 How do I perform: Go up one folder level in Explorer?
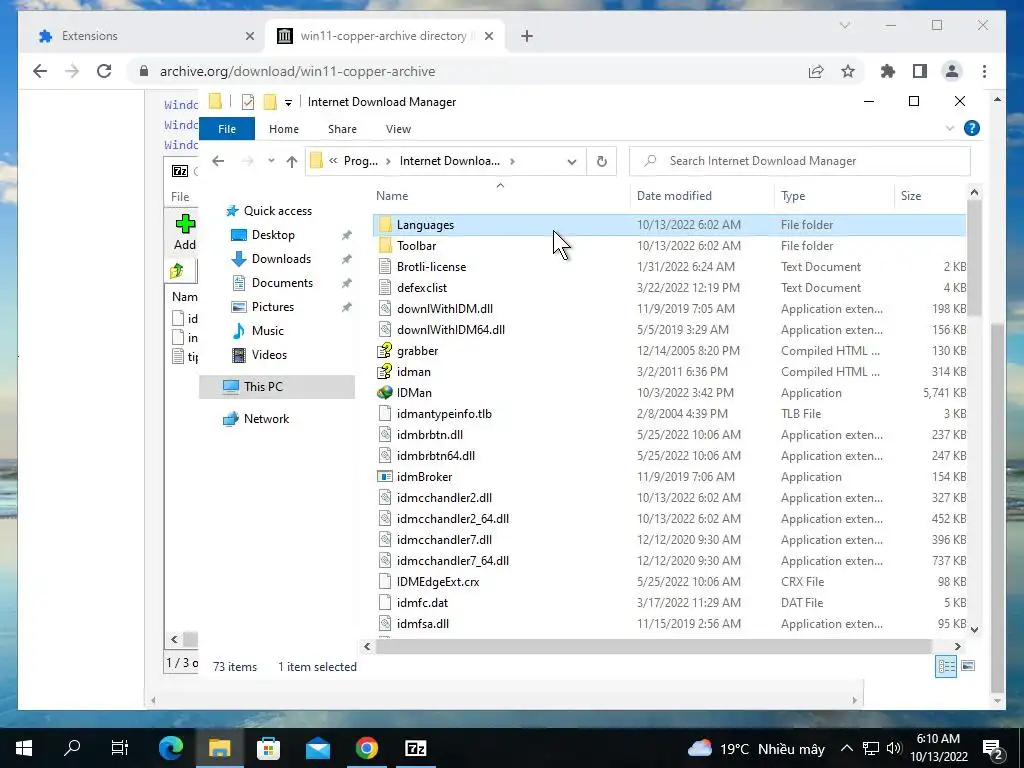tap(291, 161)
